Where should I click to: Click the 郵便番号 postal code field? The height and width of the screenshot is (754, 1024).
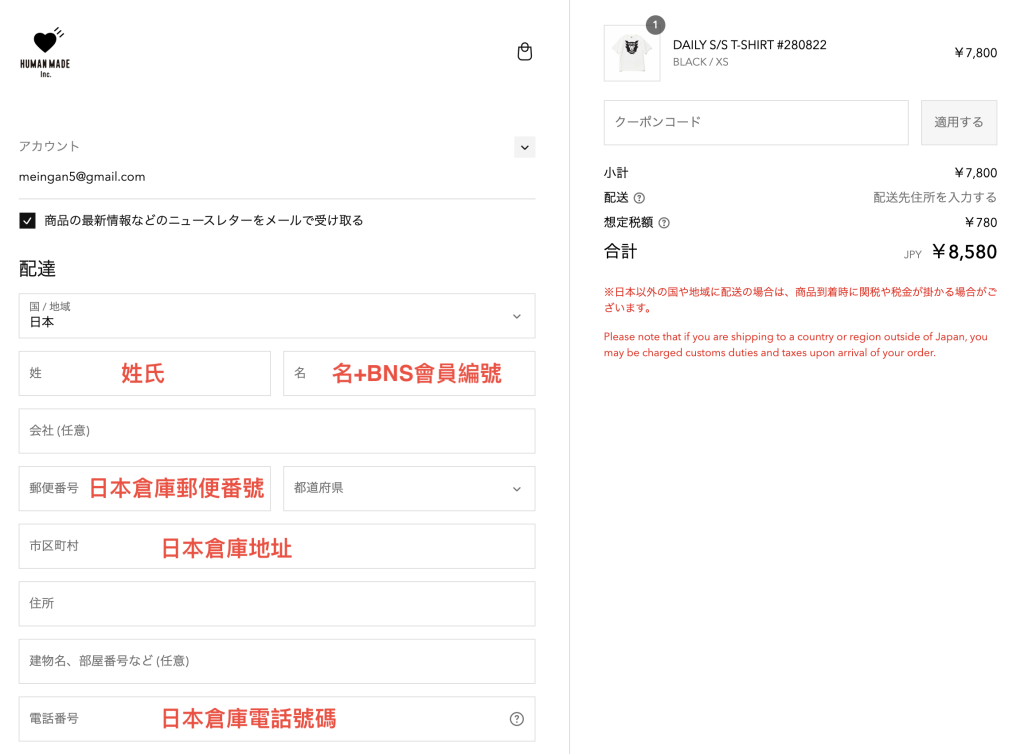pyautogui.click(x=144, y=489)
